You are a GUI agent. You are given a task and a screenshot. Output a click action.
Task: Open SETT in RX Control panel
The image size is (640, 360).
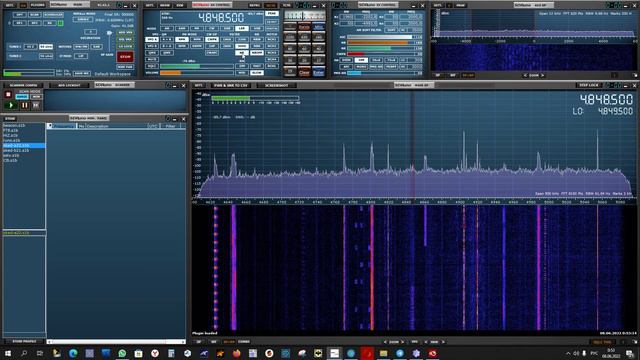coord(150,5)
